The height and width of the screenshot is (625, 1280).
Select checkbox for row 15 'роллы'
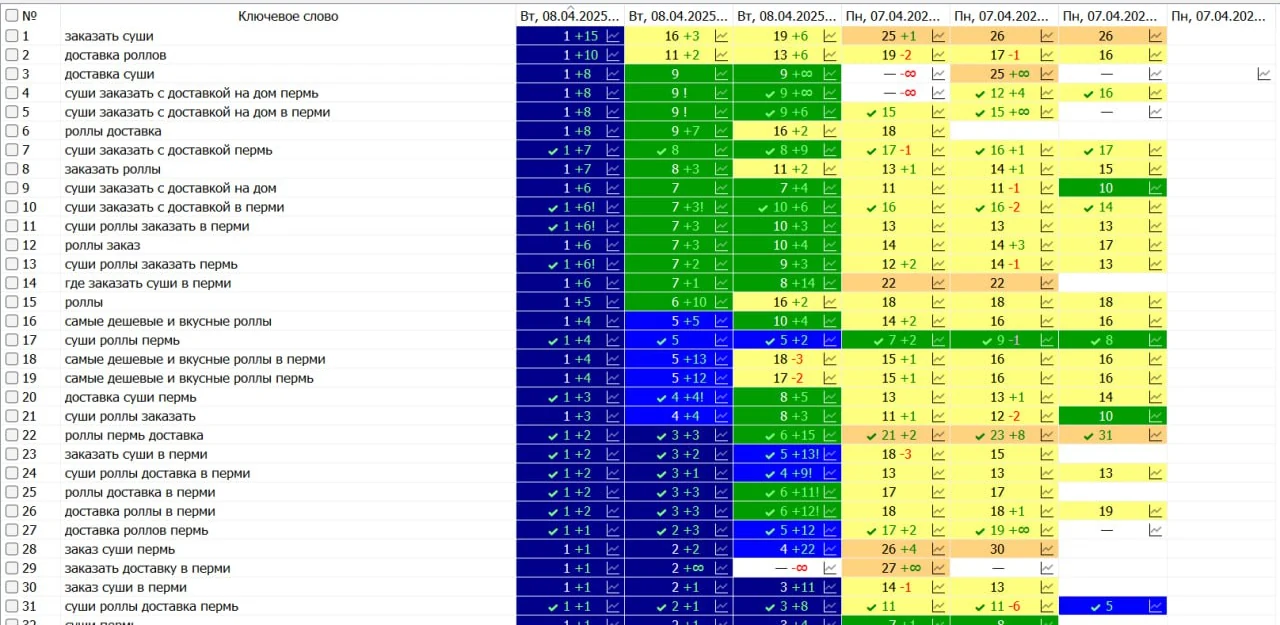tap(12, 302)
